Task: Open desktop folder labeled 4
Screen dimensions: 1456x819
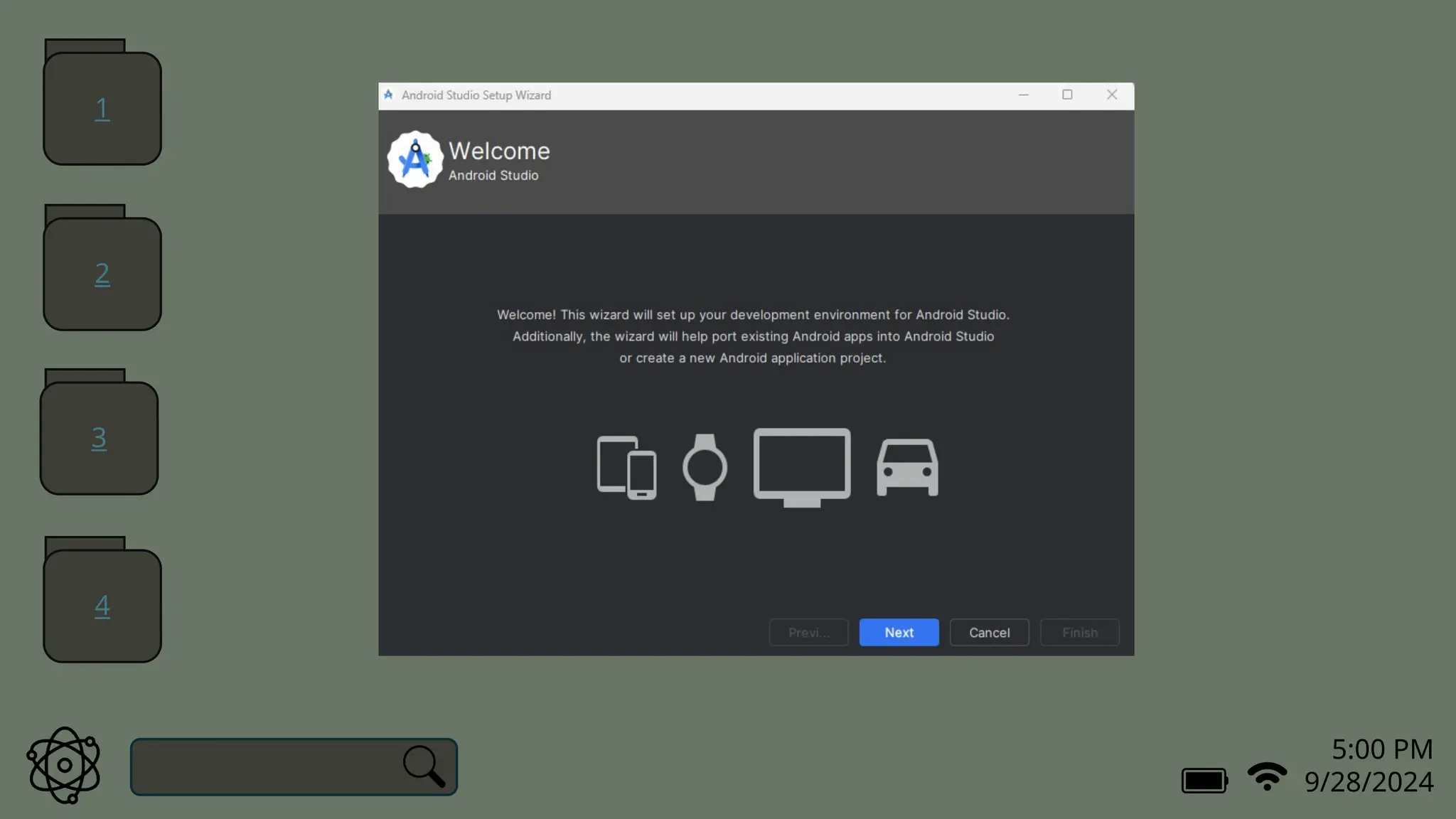Action: click(102, 604)
